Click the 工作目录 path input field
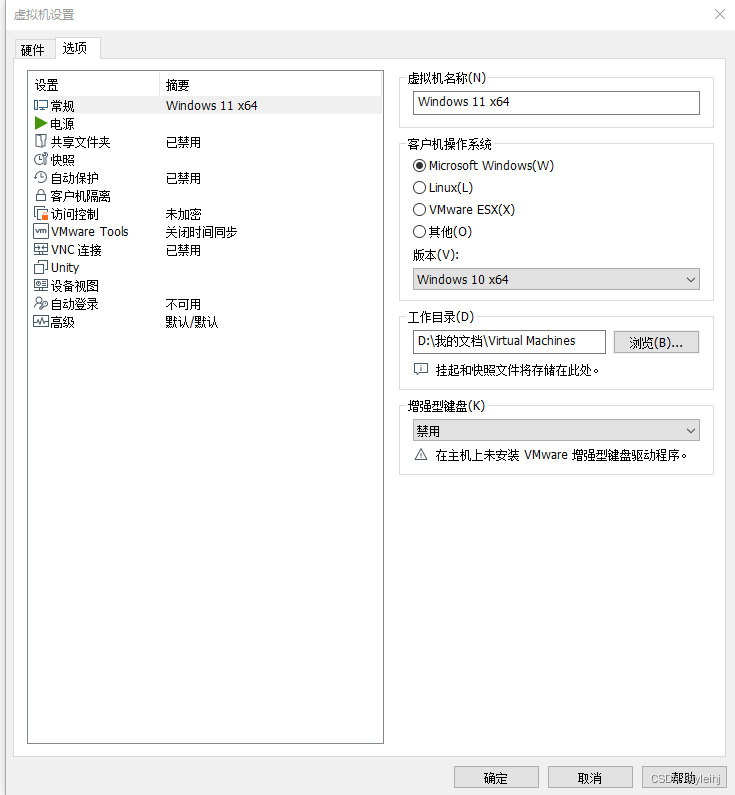Viewport: 735px width, 795px height. [x=509, y=342]
